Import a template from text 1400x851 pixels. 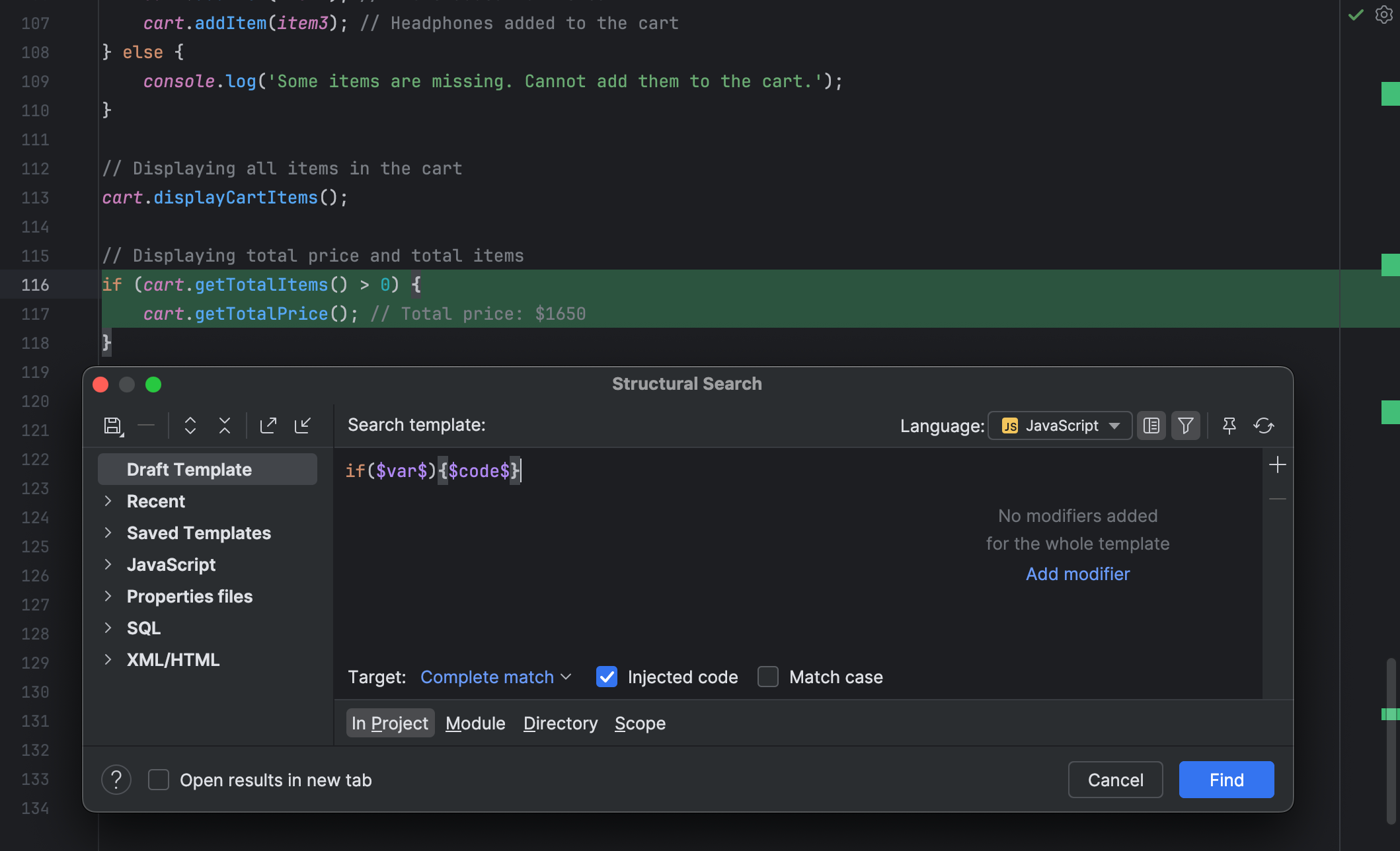point(303,425)
